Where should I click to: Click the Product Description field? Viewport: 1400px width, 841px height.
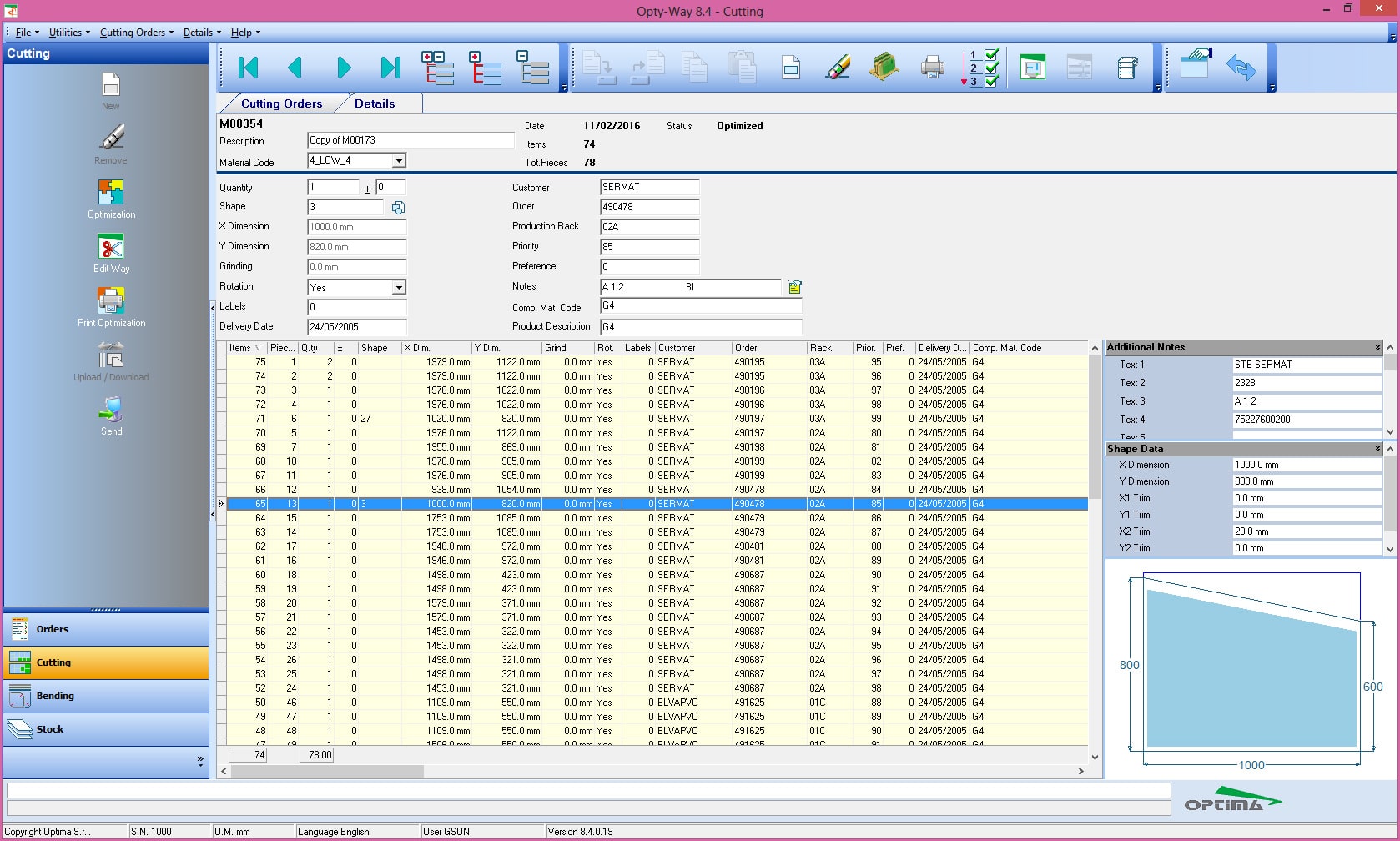pyautogui.click(x=701, y=327)
